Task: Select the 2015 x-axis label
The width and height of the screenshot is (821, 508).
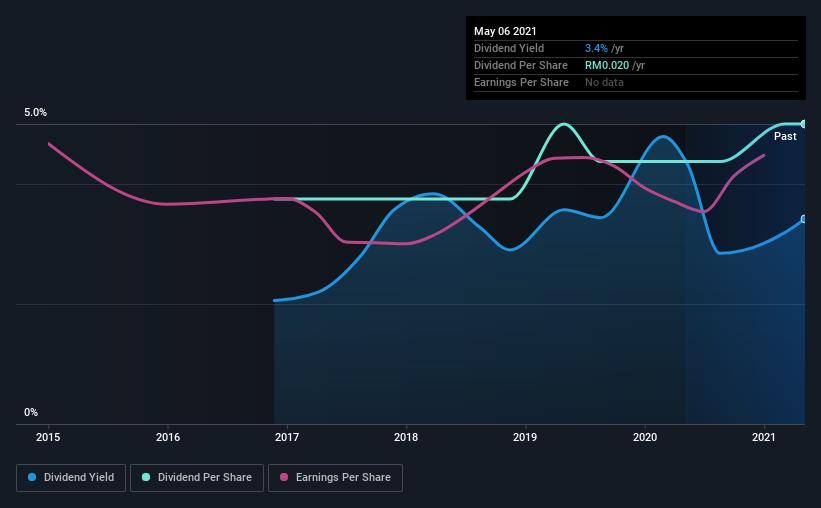Action: coord(48,437)
